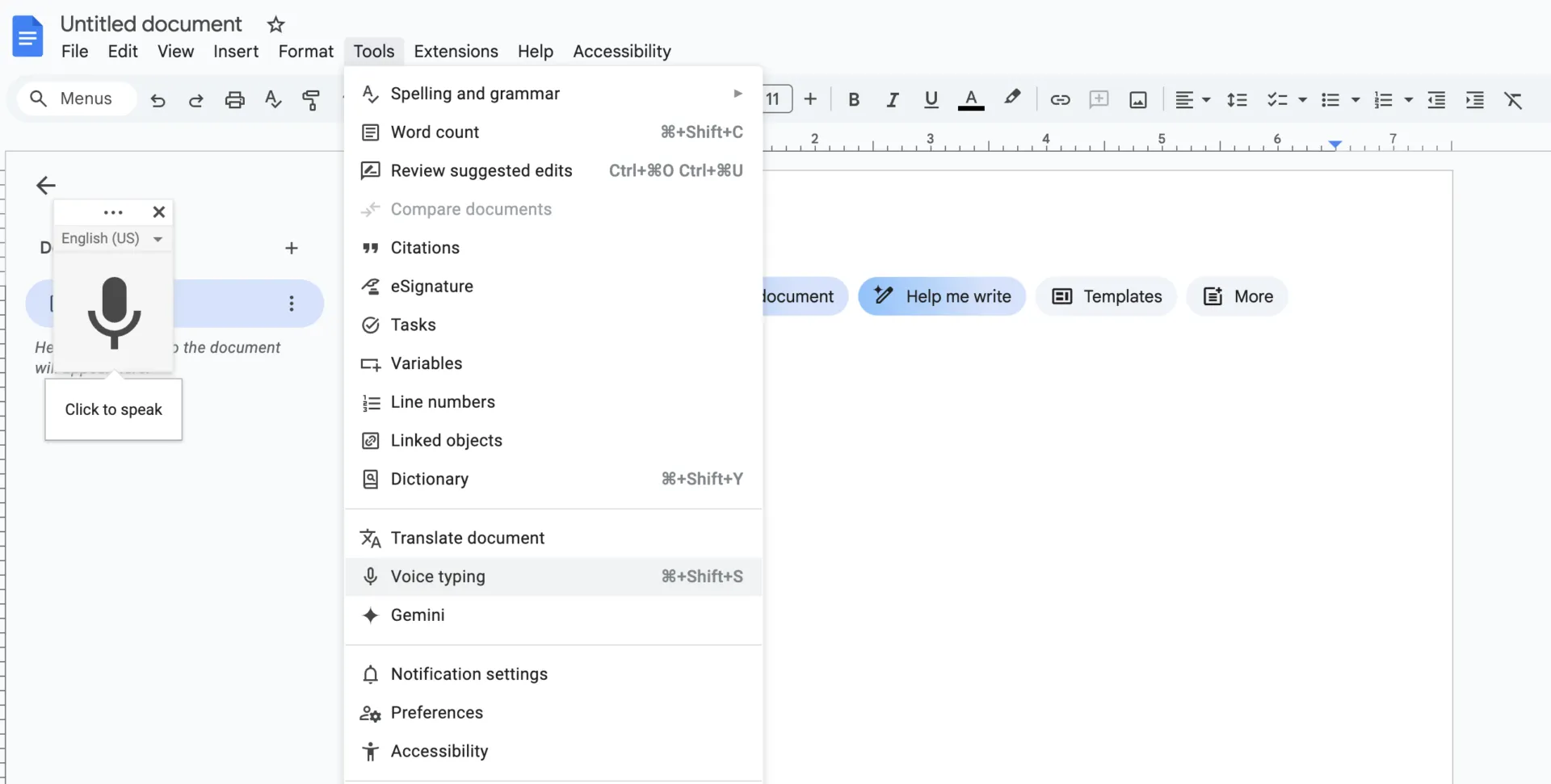
Task: Open the English (US) language dropdown
Action: (x=112, y=238)
